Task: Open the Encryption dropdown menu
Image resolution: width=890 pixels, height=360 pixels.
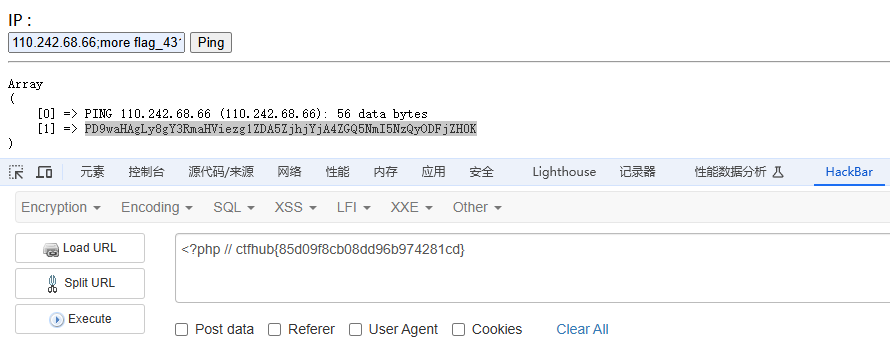Action: click(61, 207)
